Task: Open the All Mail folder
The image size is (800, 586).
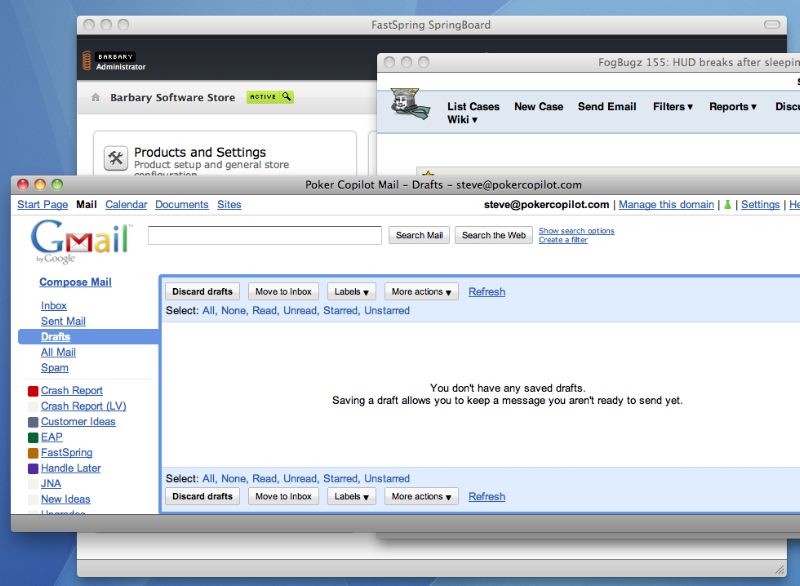Action: (x=58, y=352)
